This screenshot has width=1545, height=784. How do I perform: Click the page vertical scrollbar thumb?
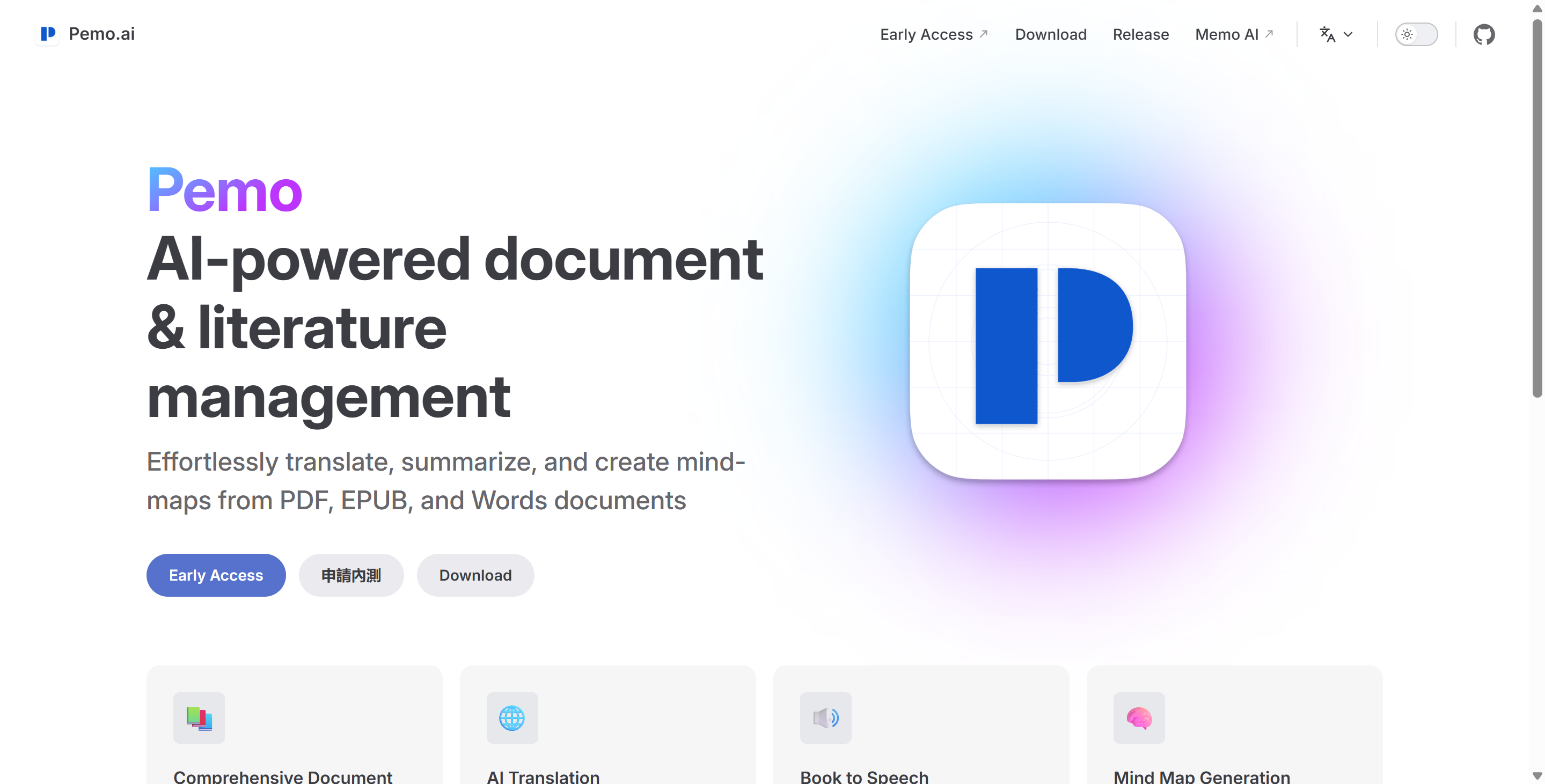coord(1536,208)
